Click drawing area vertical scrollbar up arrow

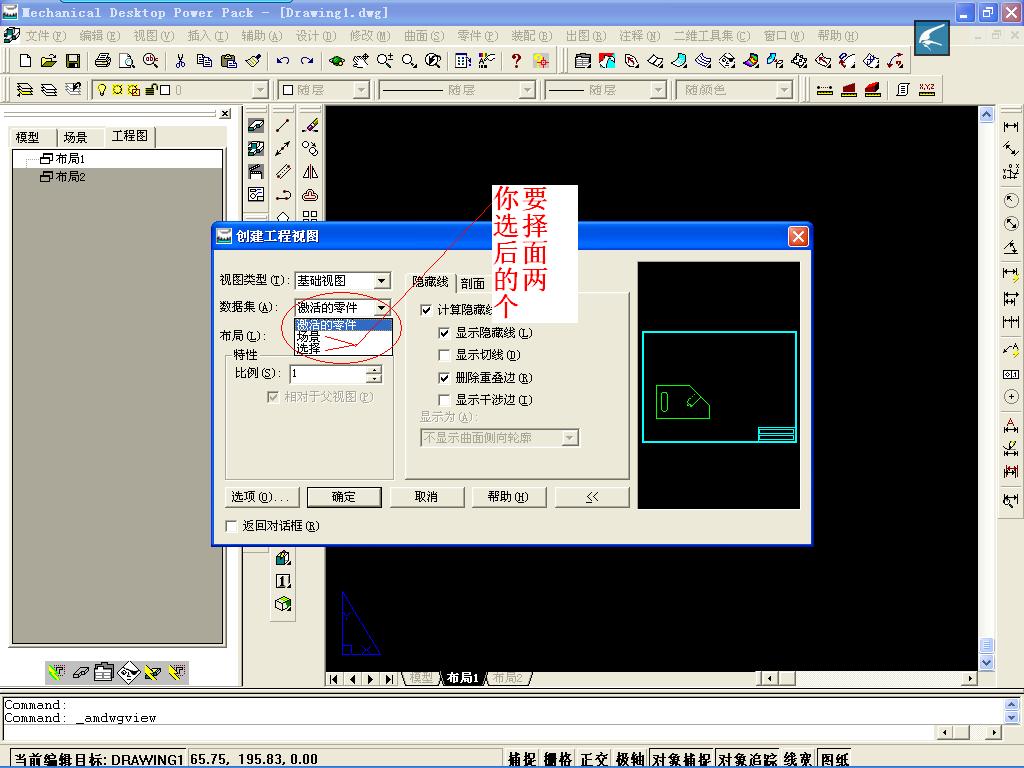click(x=987, y=114)
